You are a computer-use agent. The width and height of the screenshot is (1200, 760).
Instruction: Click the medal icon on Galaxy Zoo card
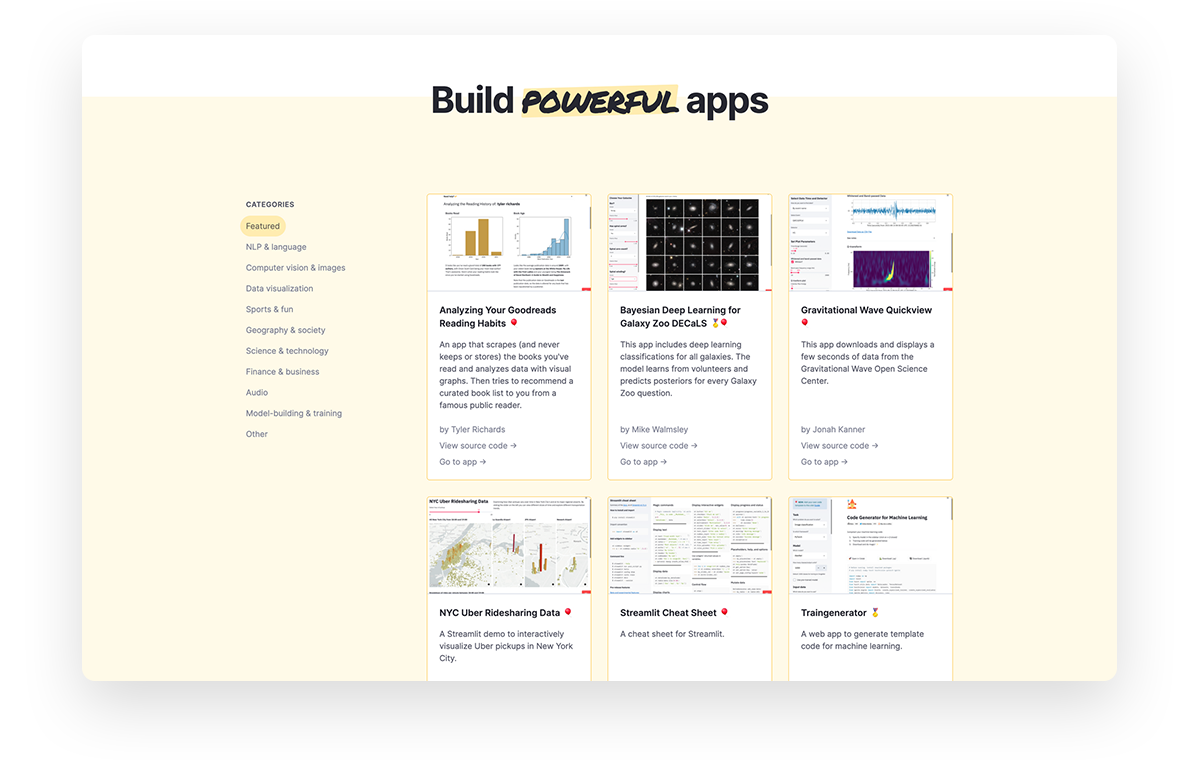pos(716,324)
